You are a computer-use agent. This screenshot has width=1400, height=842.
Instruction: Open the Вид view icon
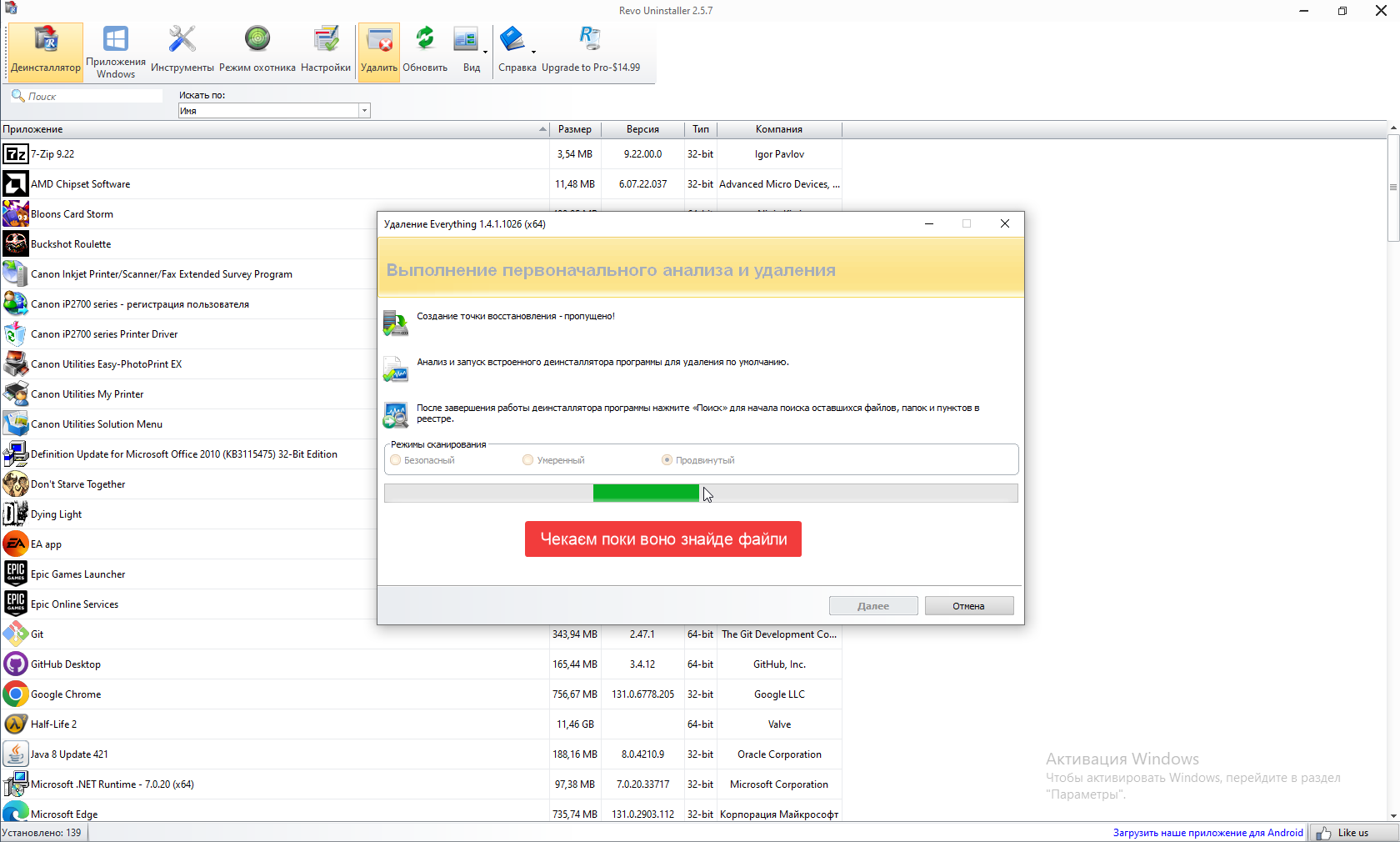(467, 52)
